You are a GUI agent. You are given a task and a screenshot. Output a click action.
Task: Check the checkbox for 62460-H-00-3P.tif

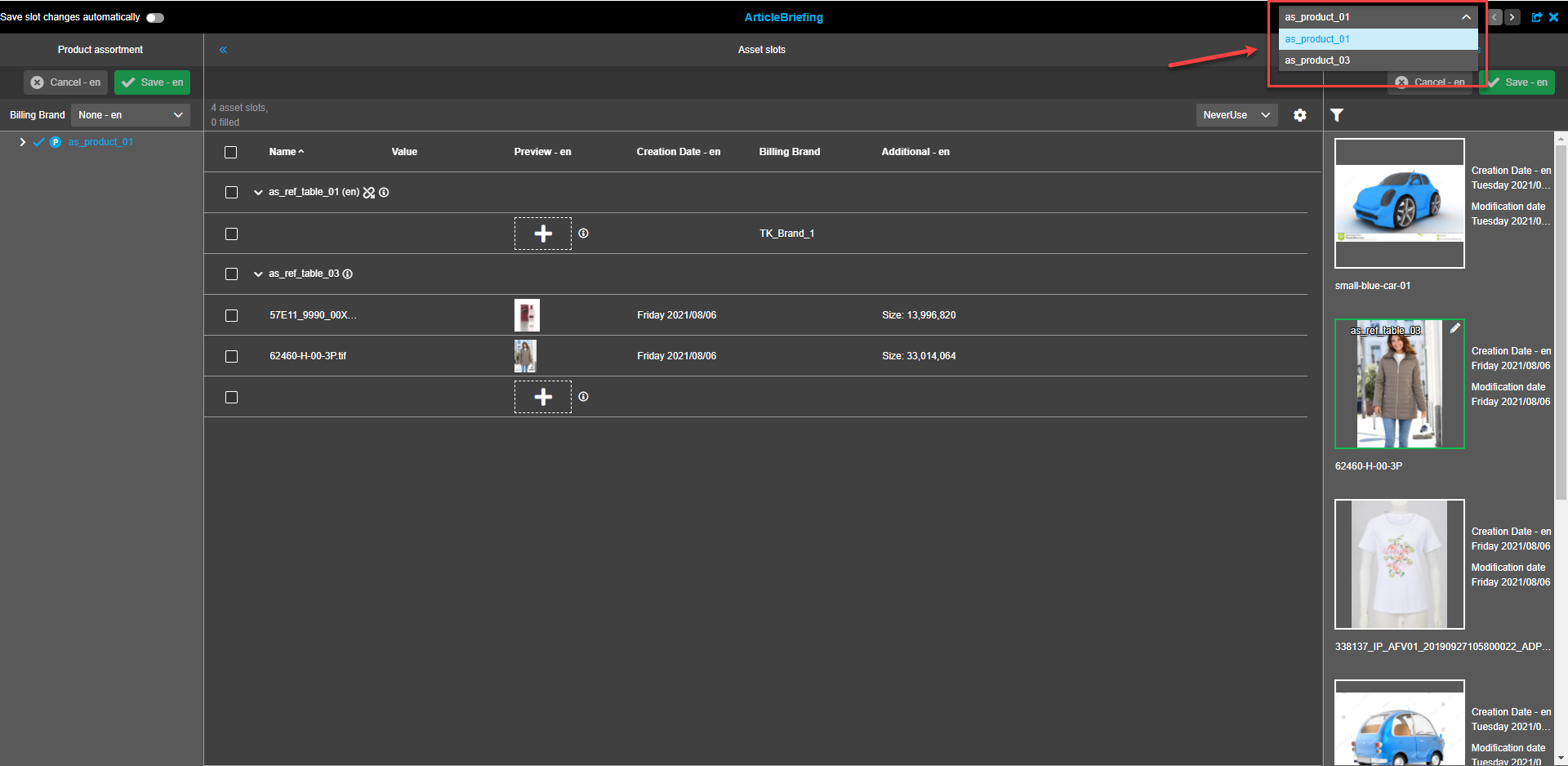click(x=231, y=356)
